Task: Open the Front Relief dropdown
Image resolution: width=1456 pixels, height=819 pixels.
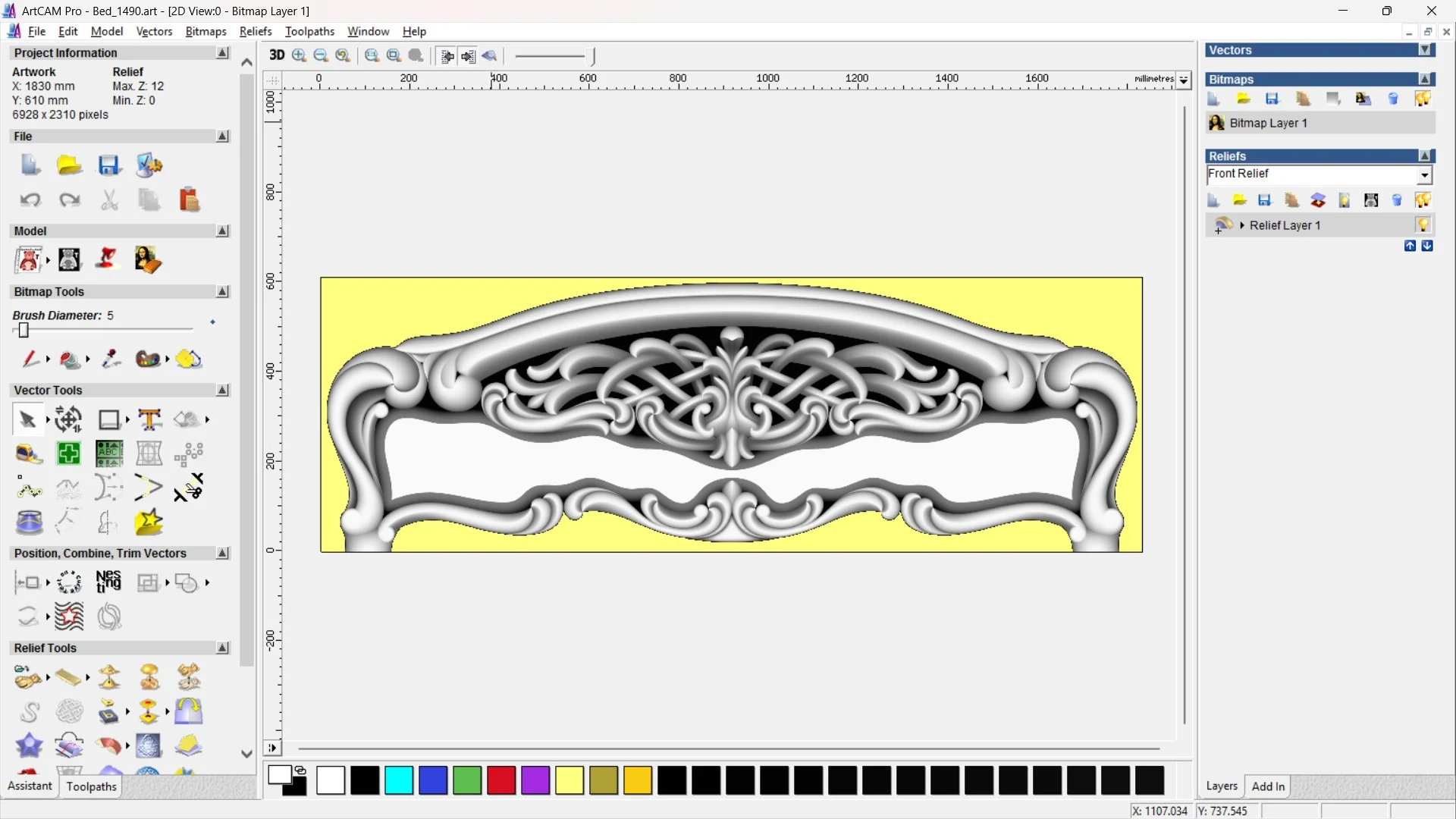Action: click(1424, 175)
